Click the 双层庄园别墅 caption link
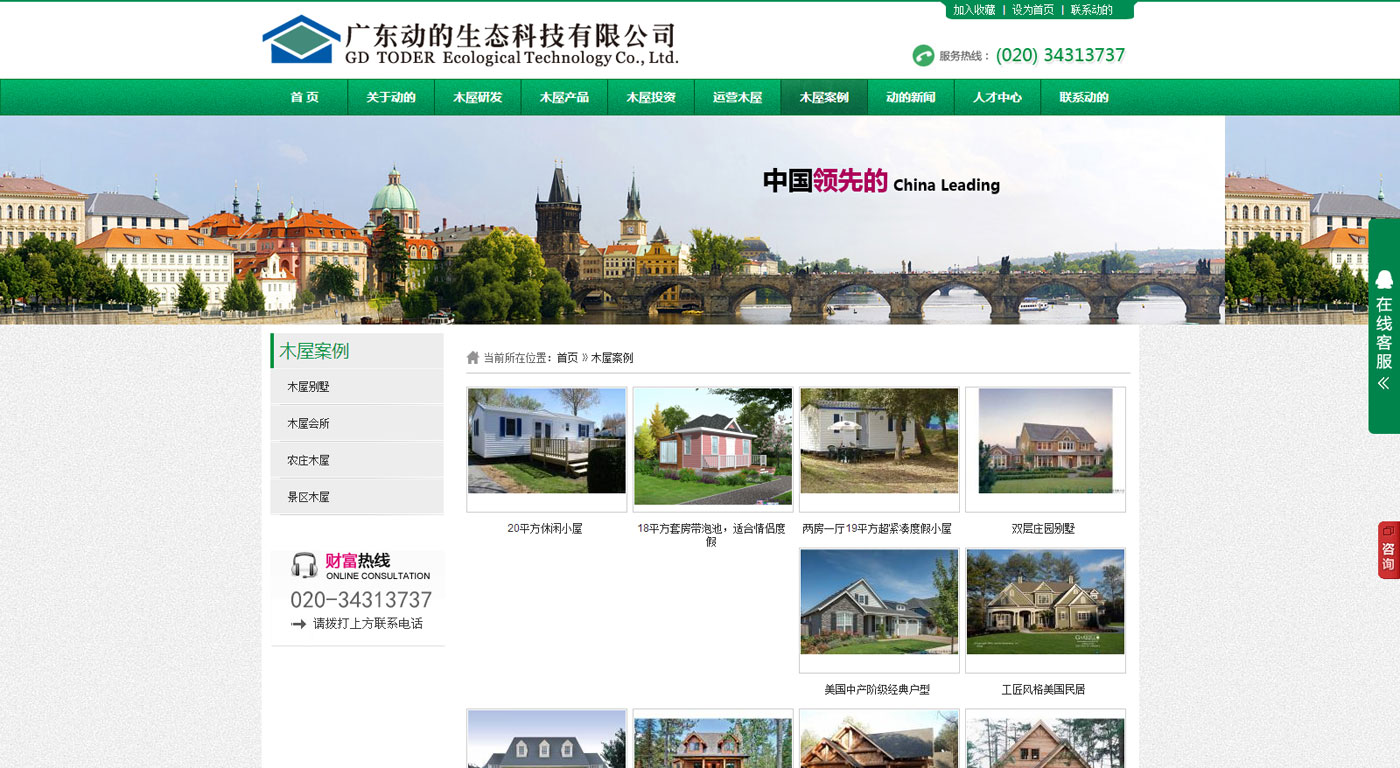This screenshot has width=1400, height=768. pos(1043,529)
